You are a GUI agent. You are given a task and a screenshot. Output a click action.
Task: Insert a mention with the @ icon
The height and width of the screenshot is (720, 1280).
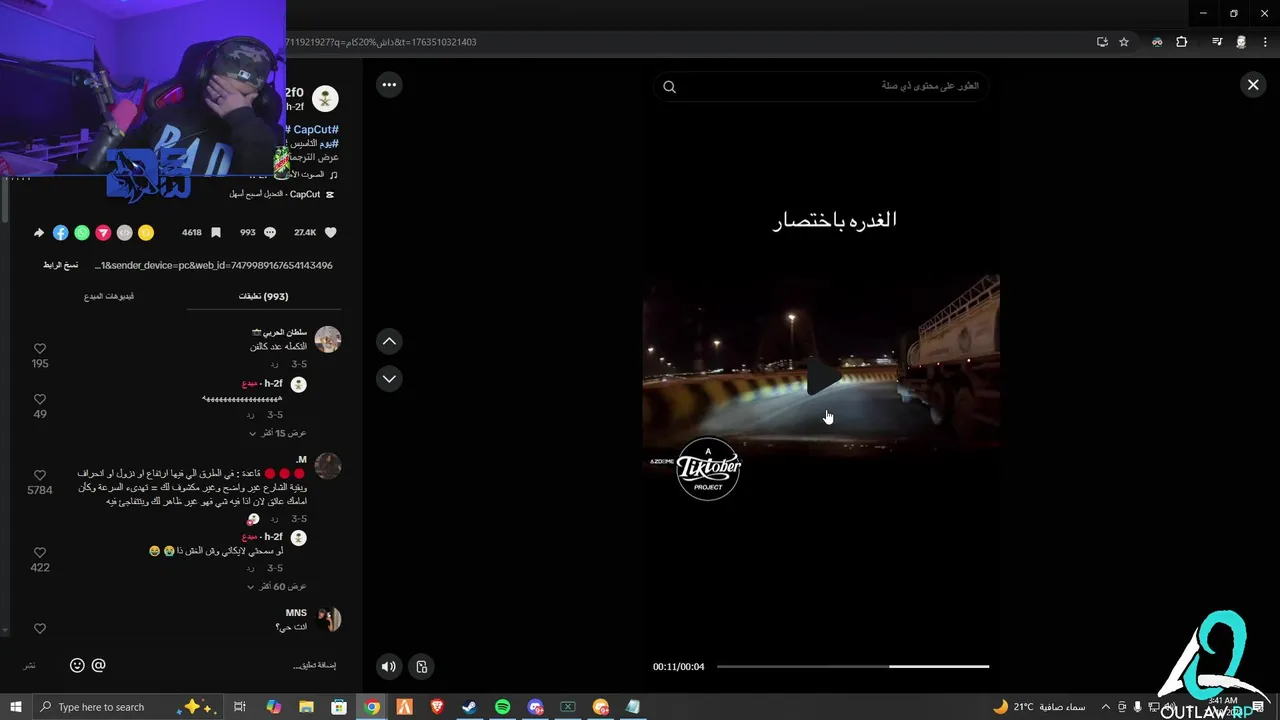click(x=98, y=665)
